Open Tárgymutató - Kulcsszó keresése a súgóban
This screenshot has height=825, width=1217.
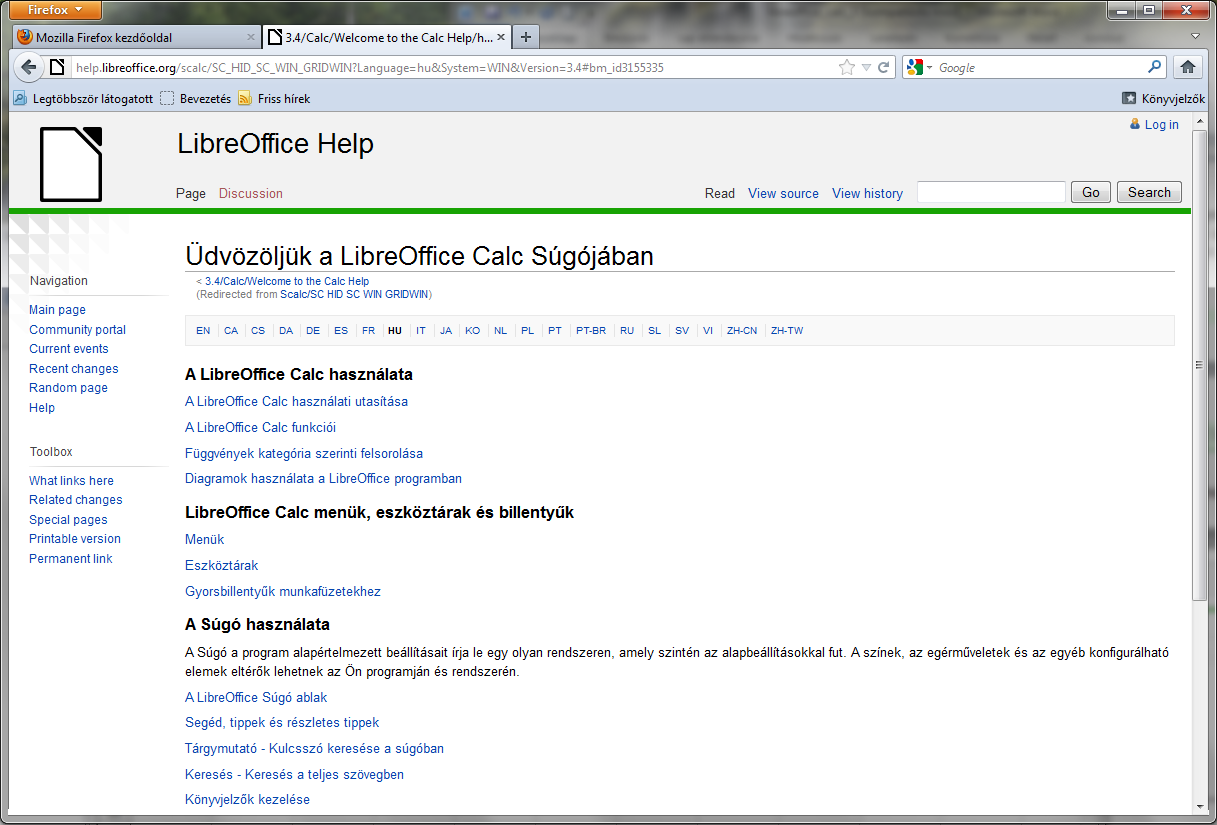pyautogui.click(x=314, y=749)
